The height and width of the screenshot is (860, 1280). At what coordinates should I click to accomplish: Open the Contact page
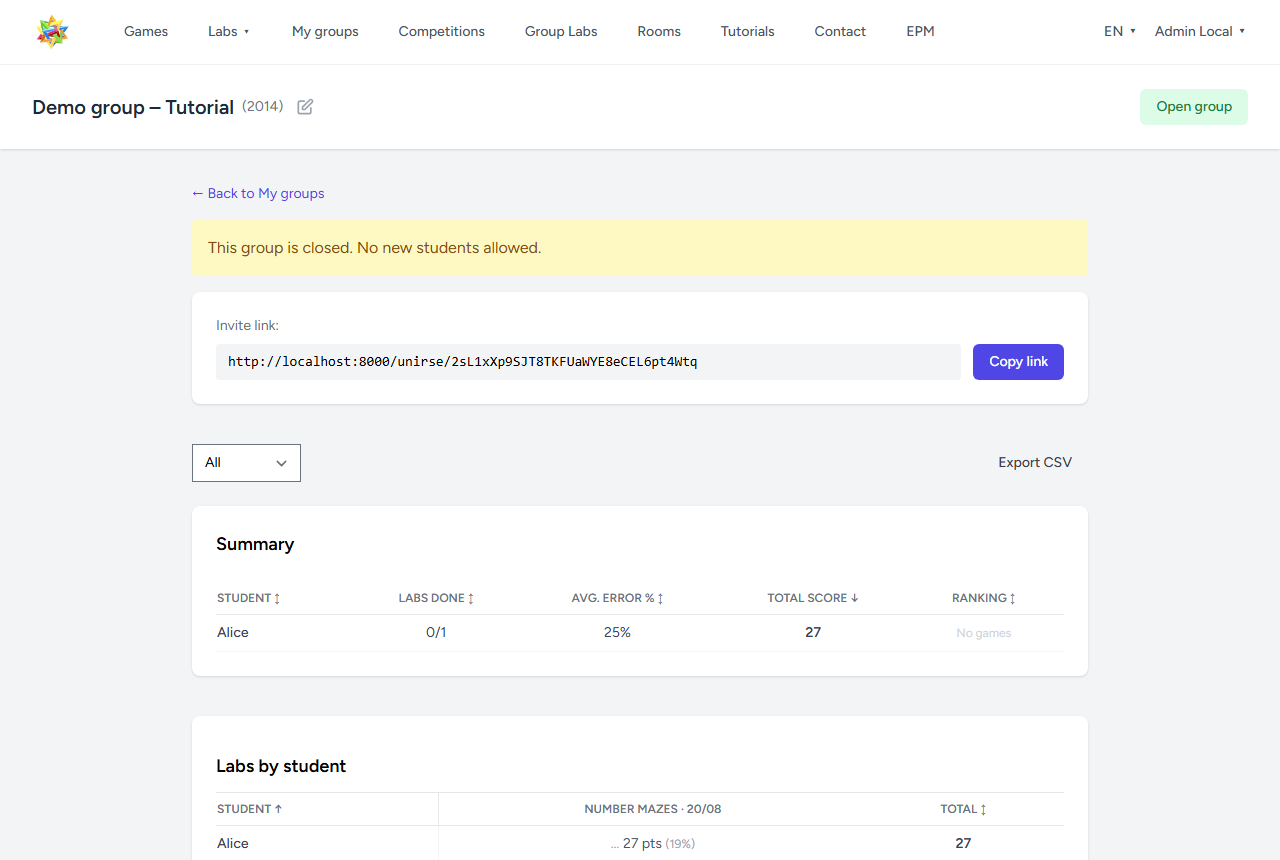point(840,32)
